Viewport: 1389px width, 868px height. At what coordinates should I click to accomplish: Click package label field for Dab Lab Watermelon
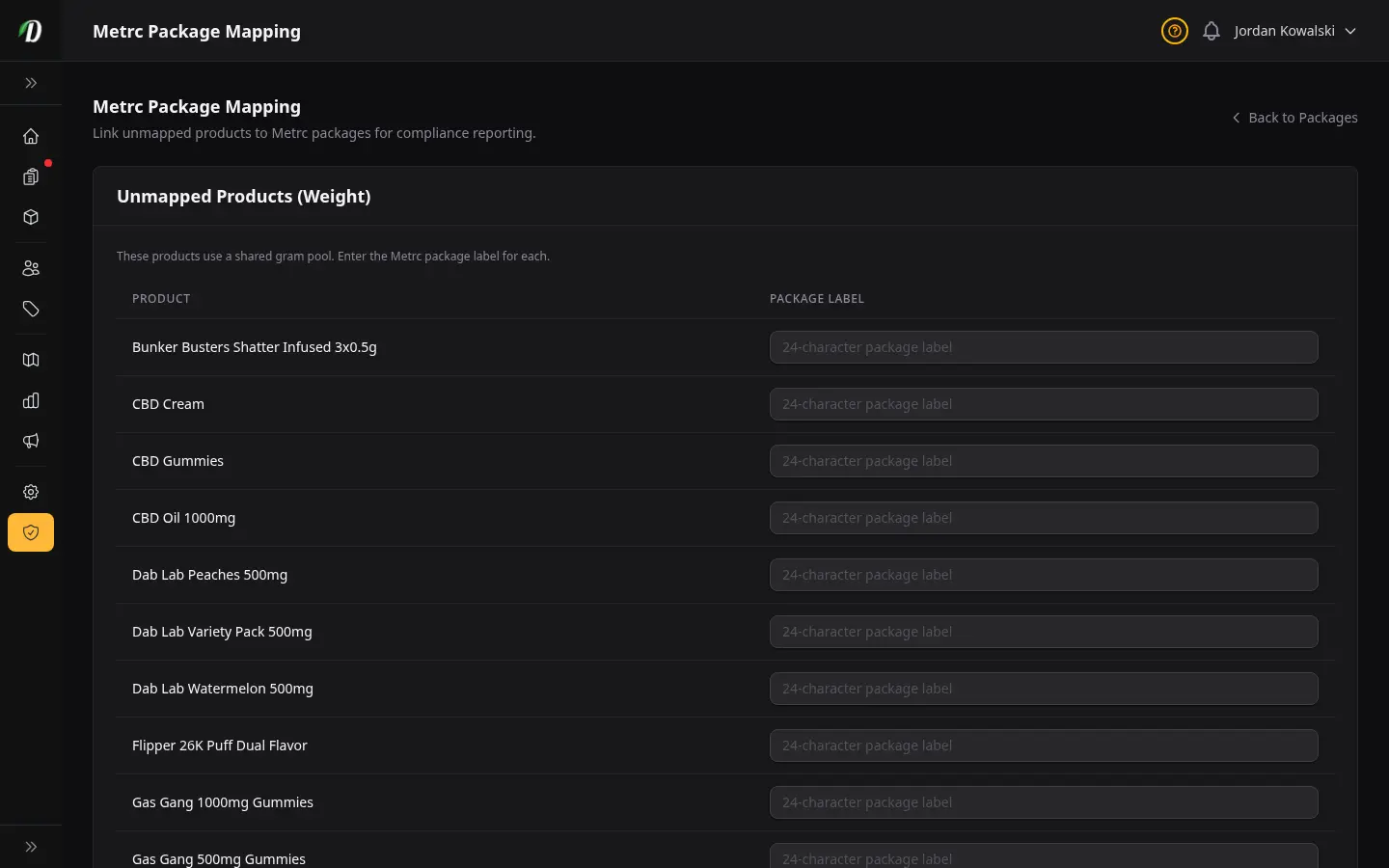coord(1044,689)
